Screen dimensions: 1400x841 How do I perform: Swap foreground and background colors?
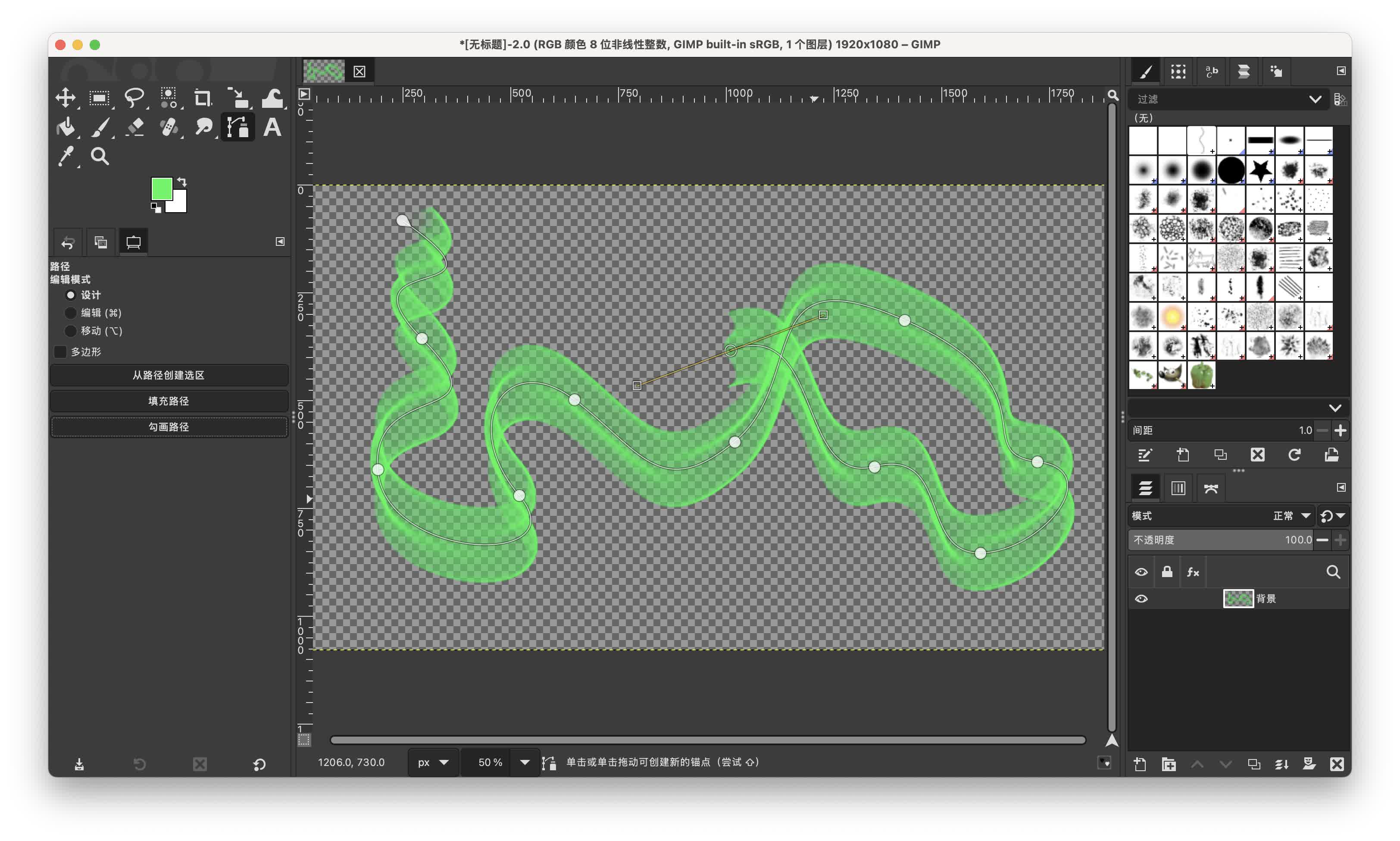pyautogui.click(x=182, y=181)
